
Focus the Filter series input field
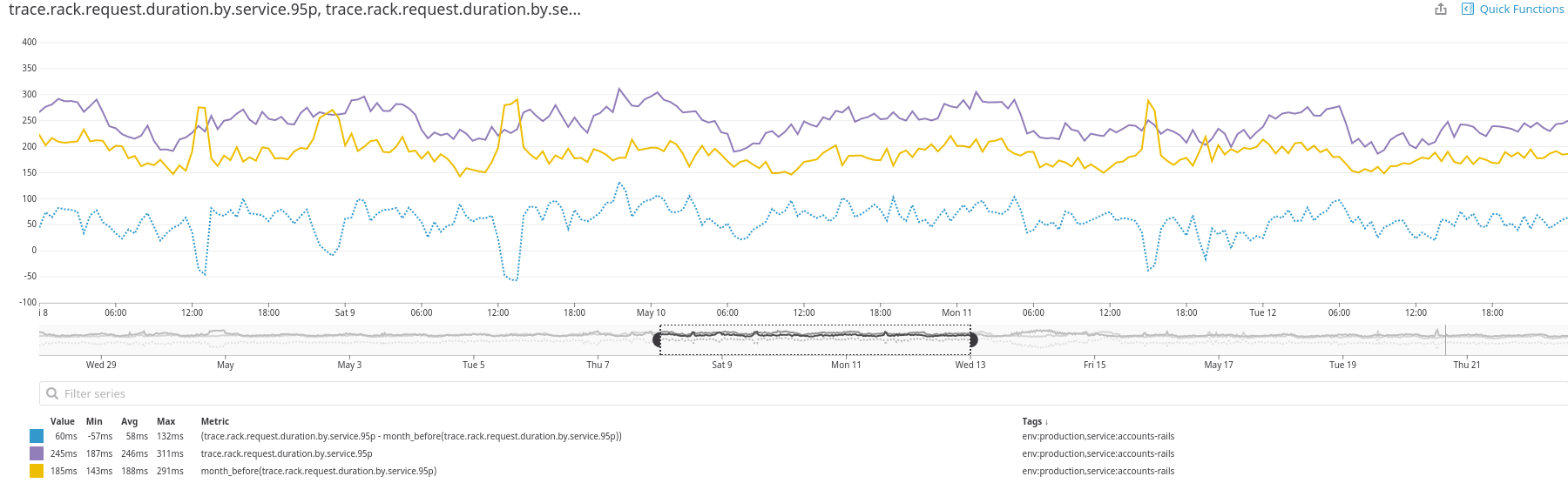point(348,393)
